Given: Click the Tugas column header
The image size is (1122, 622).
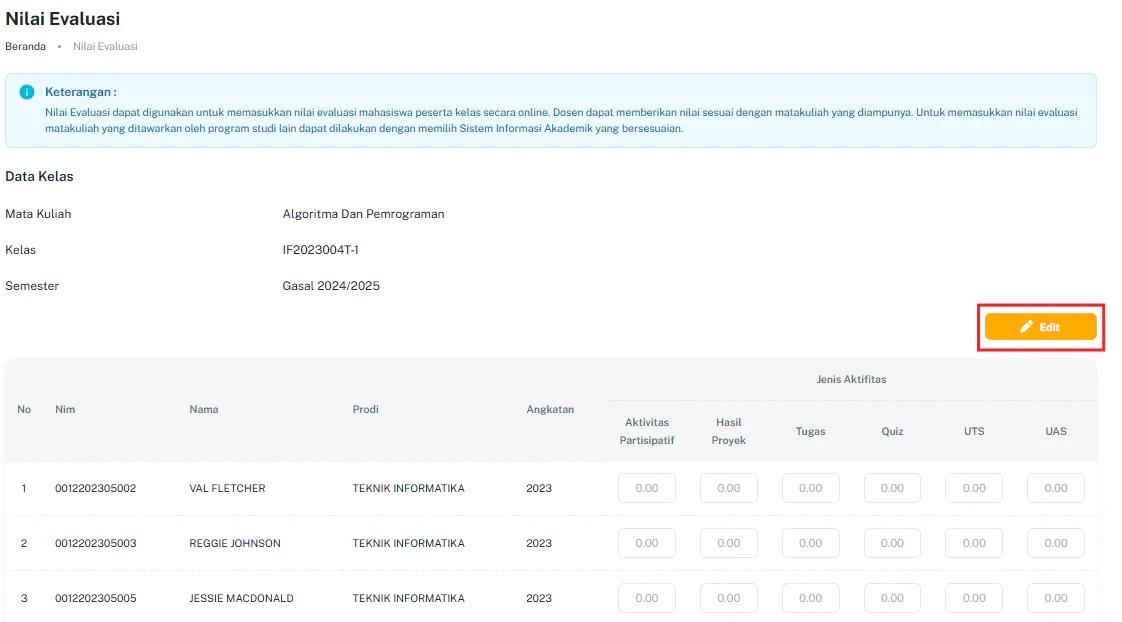Looking at the screenshot, I should tap(811, 431).
